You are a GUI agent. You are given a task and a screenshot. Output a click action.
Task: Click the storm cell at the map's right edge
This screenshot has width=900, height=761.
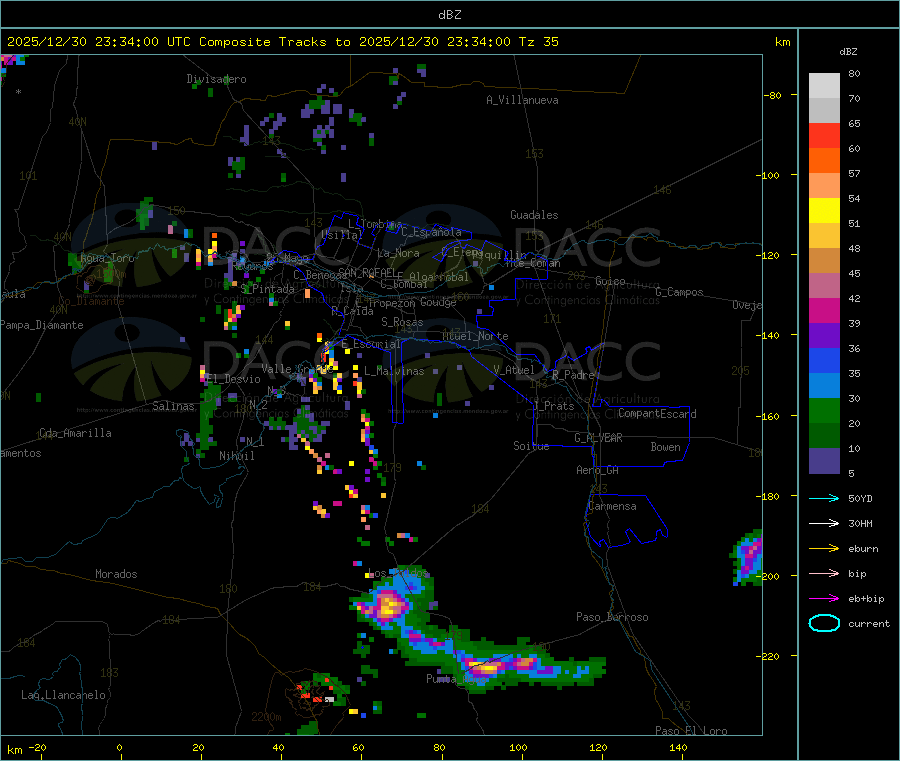(x=747, y=557)
